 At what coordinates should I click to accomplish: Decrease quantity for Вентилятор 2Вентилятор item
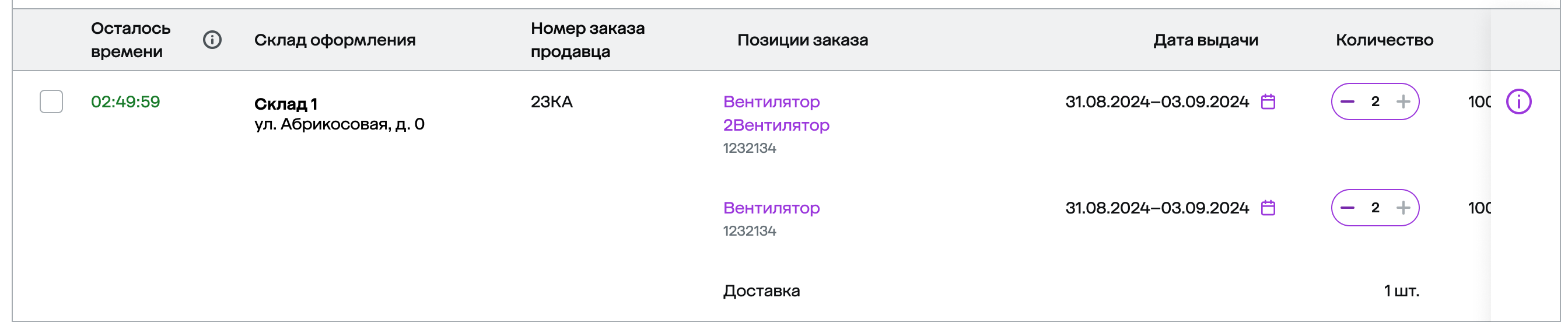[x=1347, y=101]
